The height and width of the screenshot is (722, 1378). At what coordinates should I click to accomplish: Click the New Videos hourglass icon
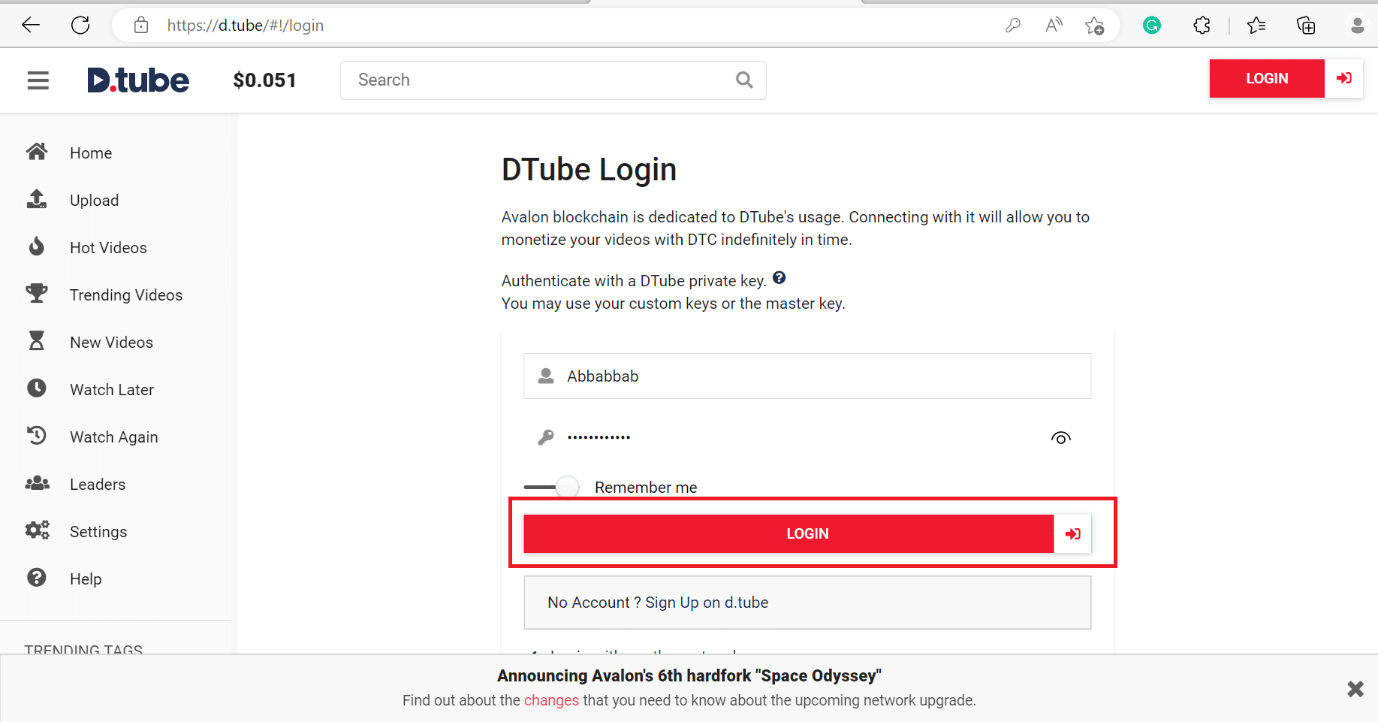(x=37, y=341)
